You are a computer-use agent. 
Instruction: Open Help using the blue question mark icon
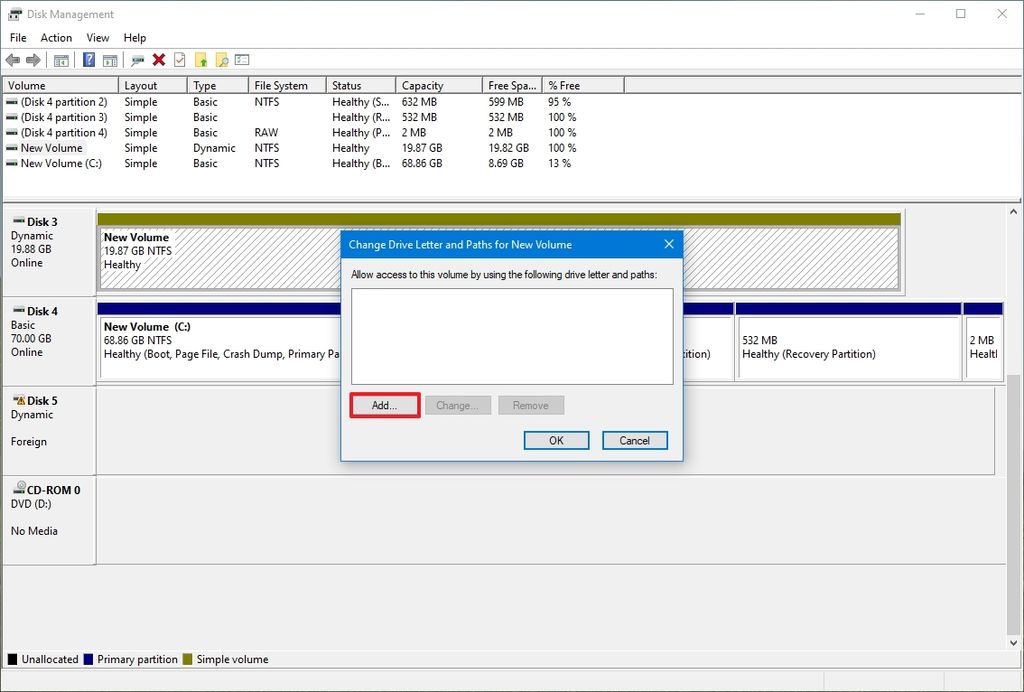point(87,59)
